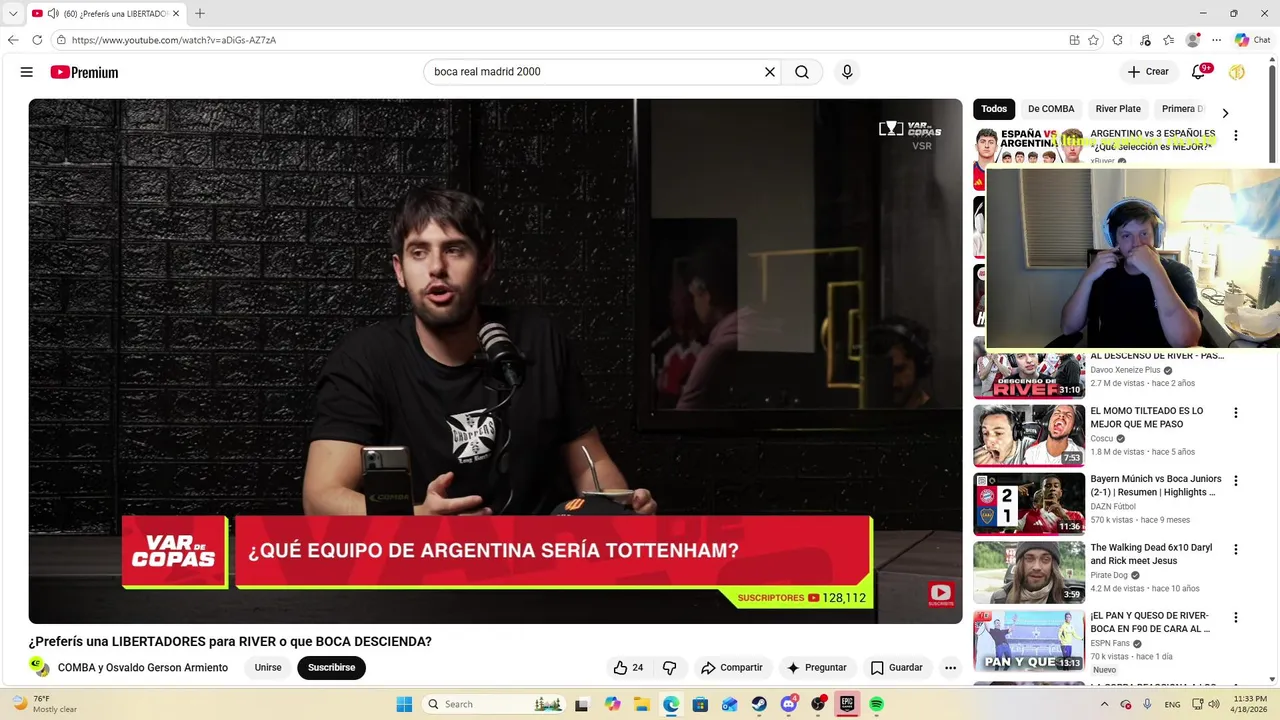Start voice search with microphone

click(x=847, y=72)
